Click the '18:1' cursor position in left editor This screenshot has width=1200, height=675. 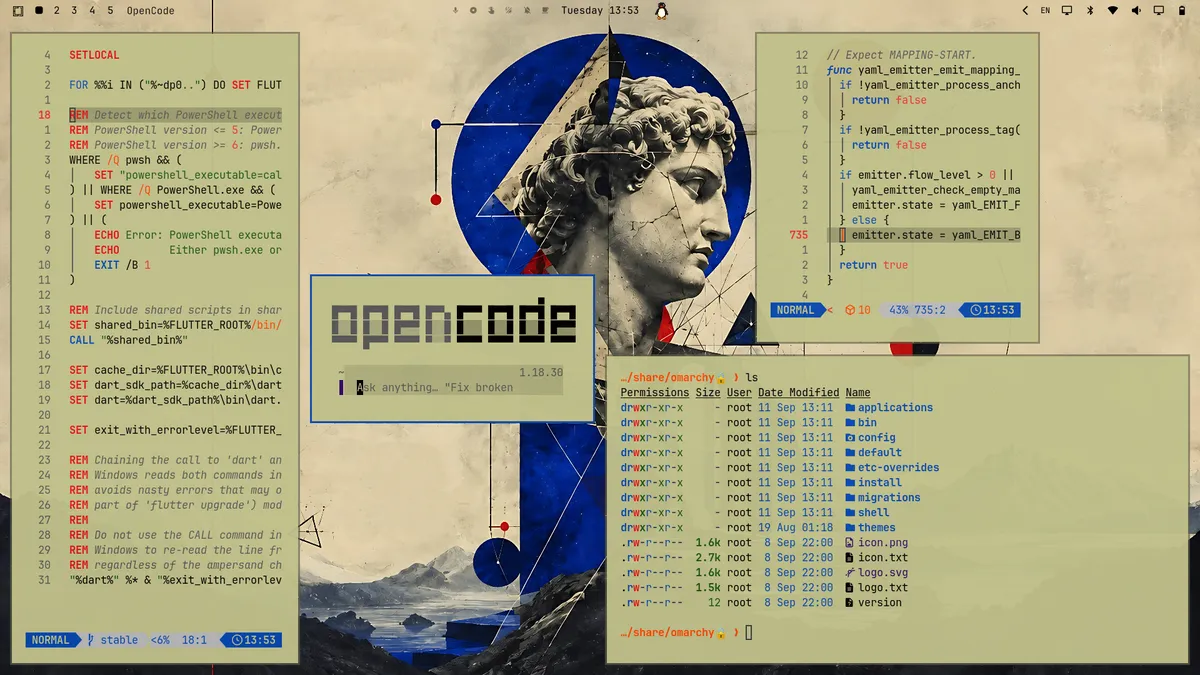tap(193, 640)
